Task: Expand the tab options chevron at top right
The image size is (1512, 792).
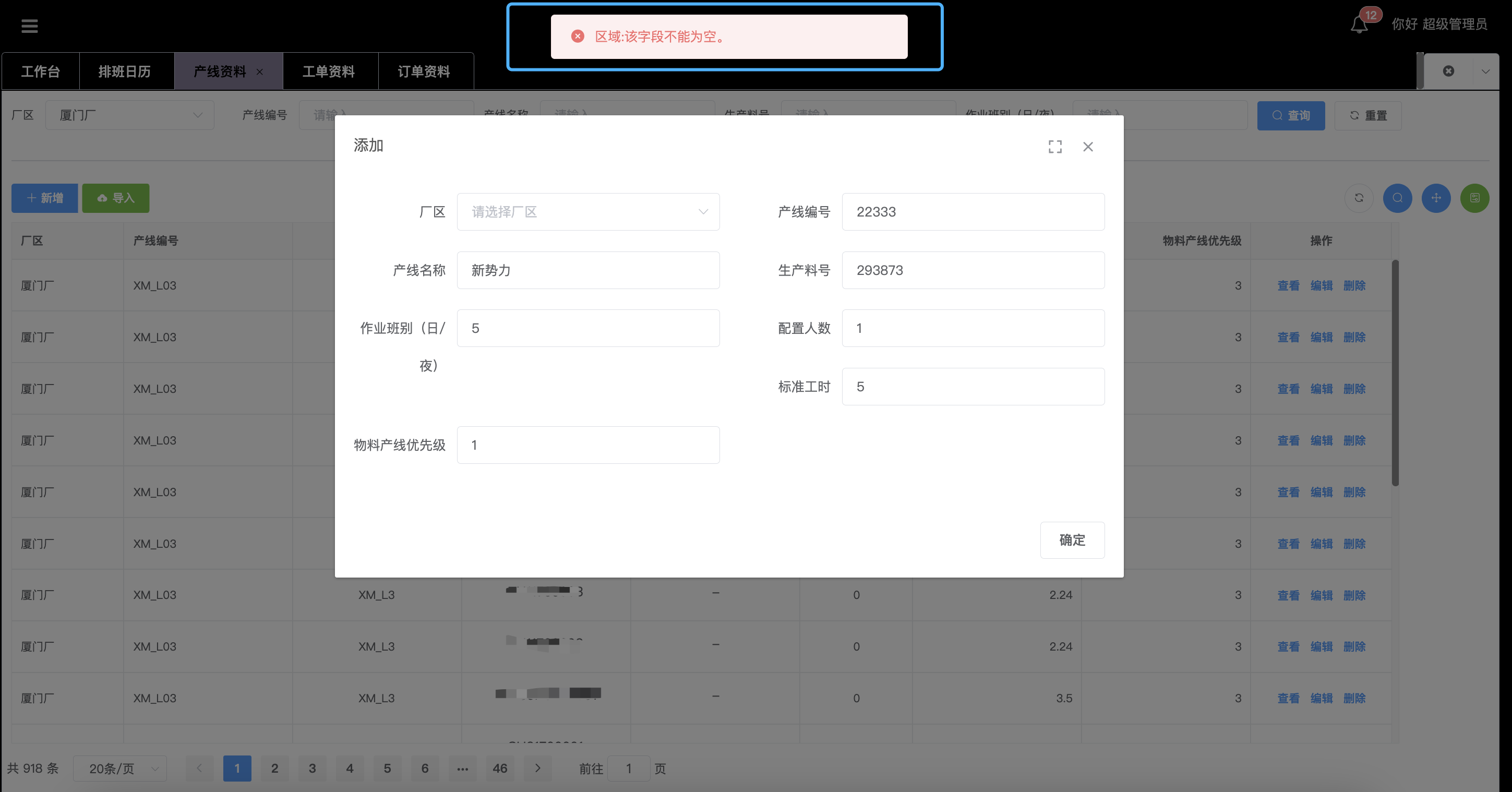Action: click(1485, 71)
